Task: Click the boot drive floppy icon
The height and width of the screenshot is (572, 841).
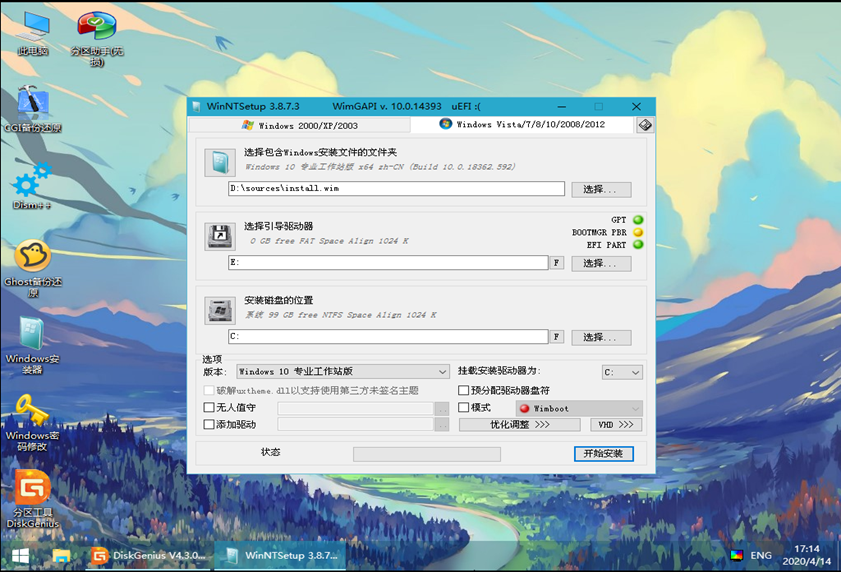Action: pos(220,237)
